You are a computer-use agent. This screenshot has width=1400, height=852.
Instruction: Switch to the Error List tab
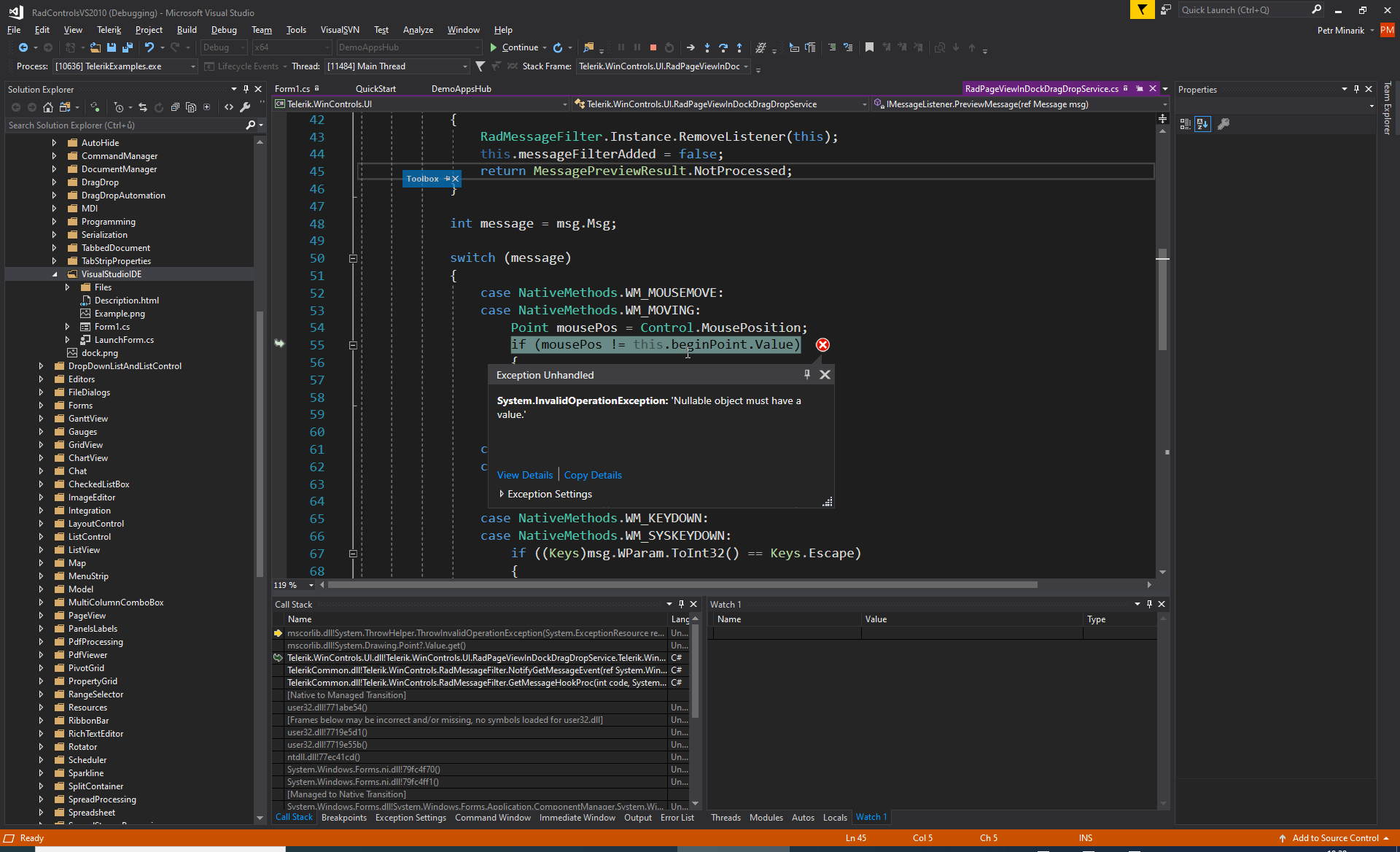coord(677,818)
